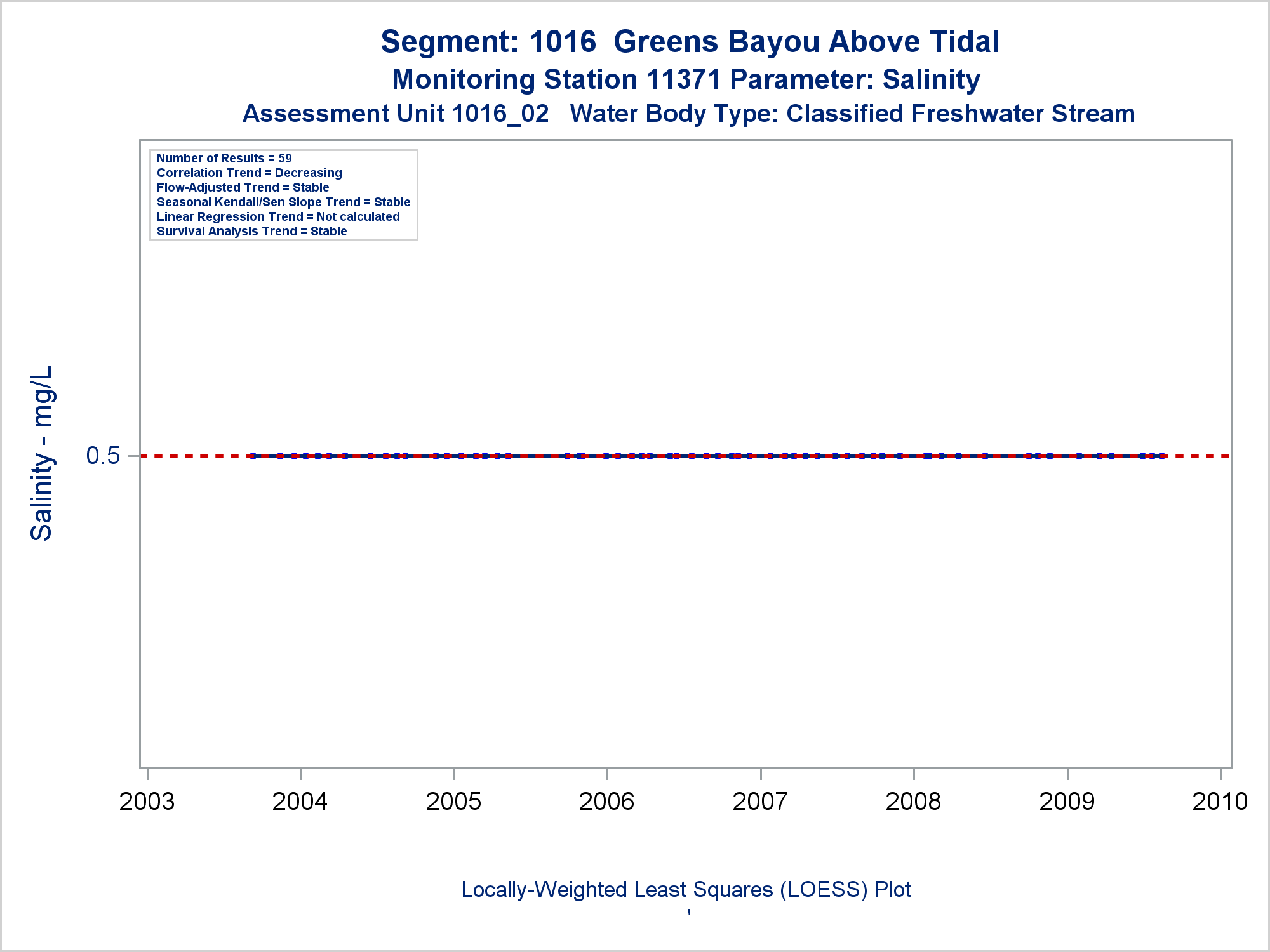
Task: Click the LOESS Plot caption text
Action: (686, 890)
